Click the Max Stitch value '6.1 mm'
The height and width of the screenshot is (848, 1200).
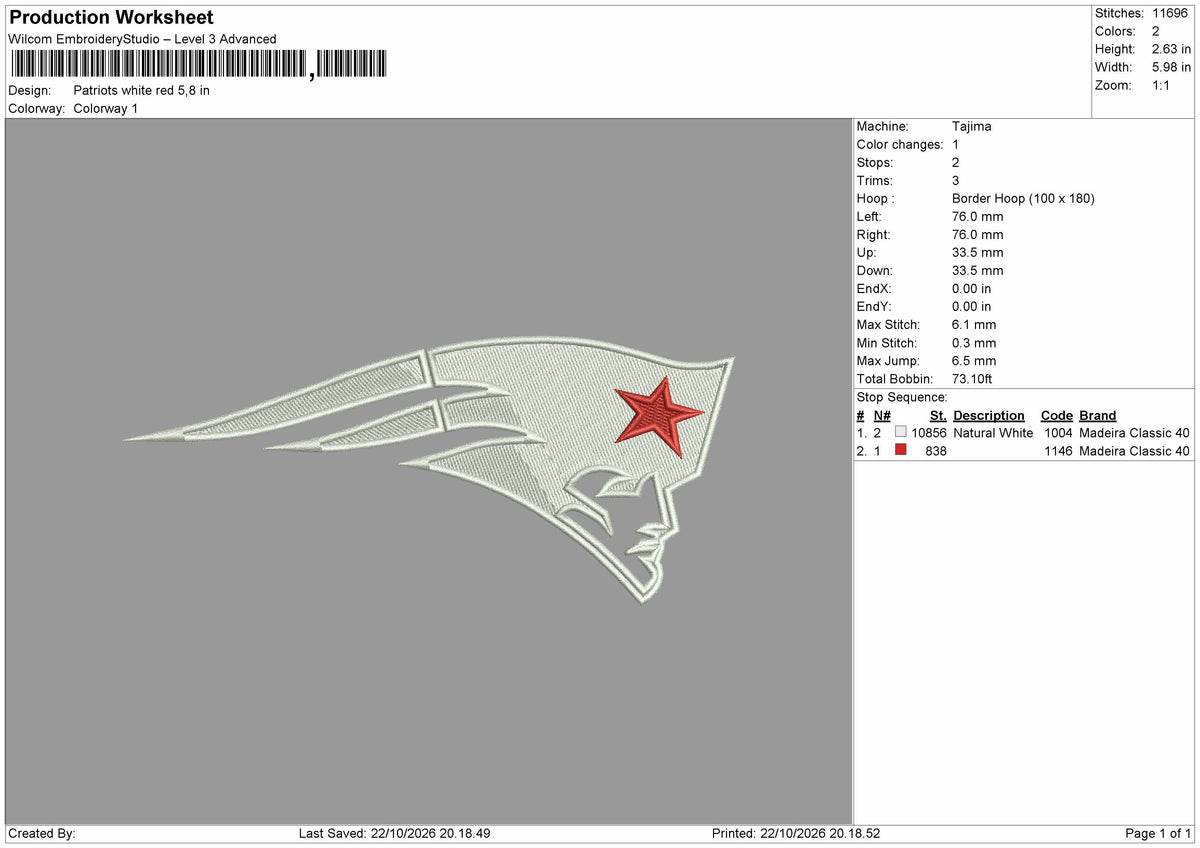974,325
